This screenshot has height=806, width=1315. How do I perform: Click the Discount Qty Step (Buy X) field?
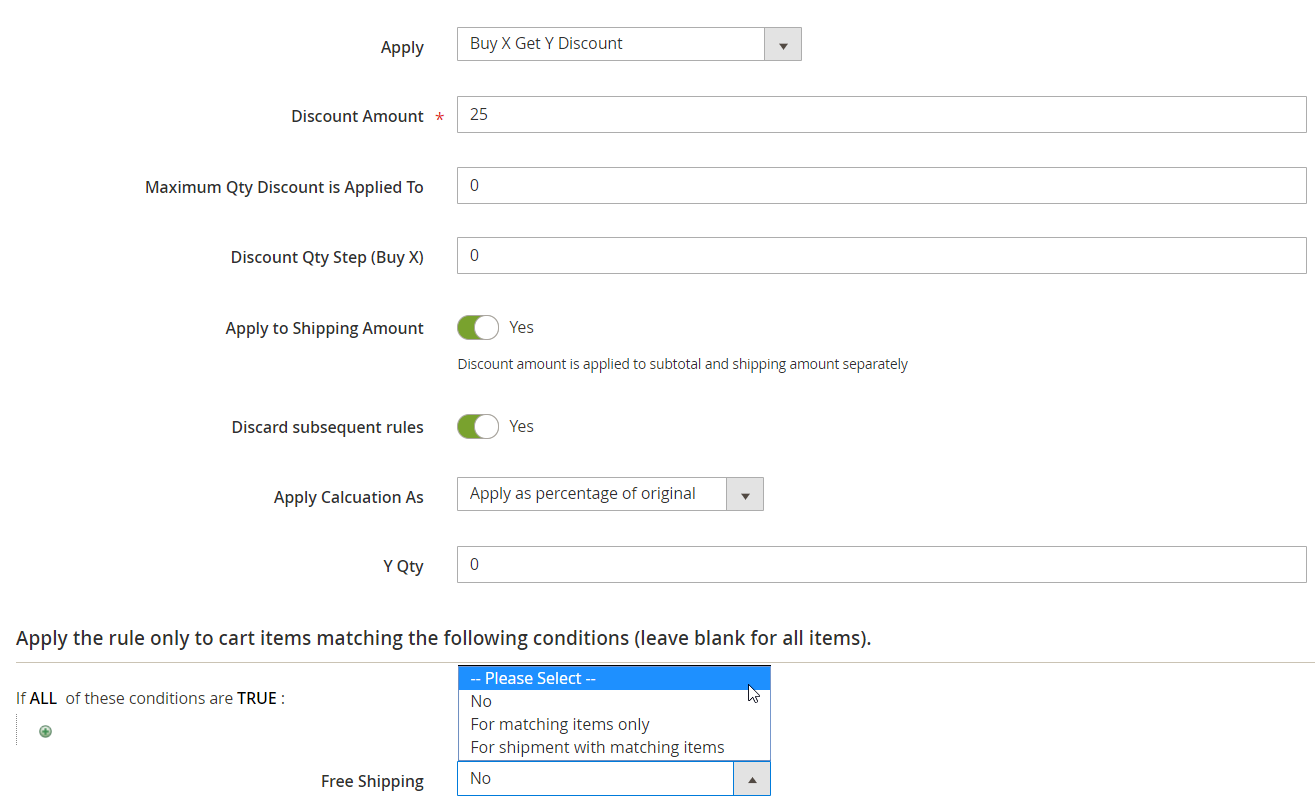point(881,256)
